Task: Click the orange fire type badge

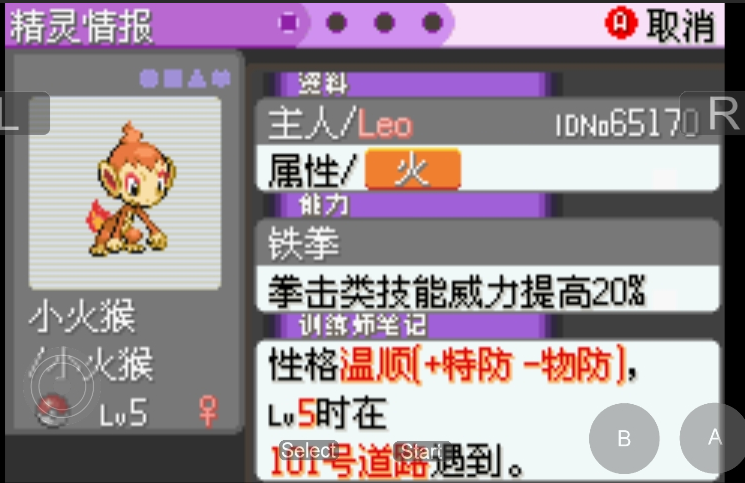Action: click(x=413, y=169)
